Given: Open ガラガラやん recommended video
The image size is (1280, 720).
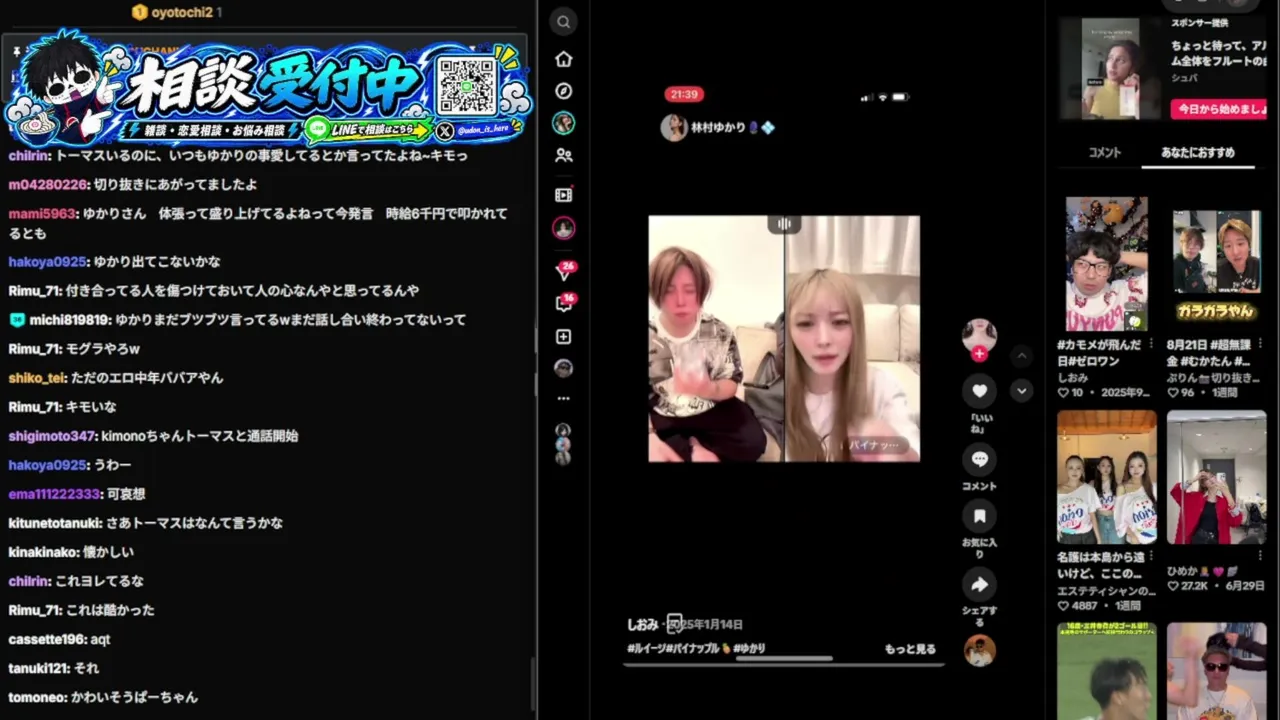Looking at the screenshot, I should pyautogui.click(x=1216, y=264).
